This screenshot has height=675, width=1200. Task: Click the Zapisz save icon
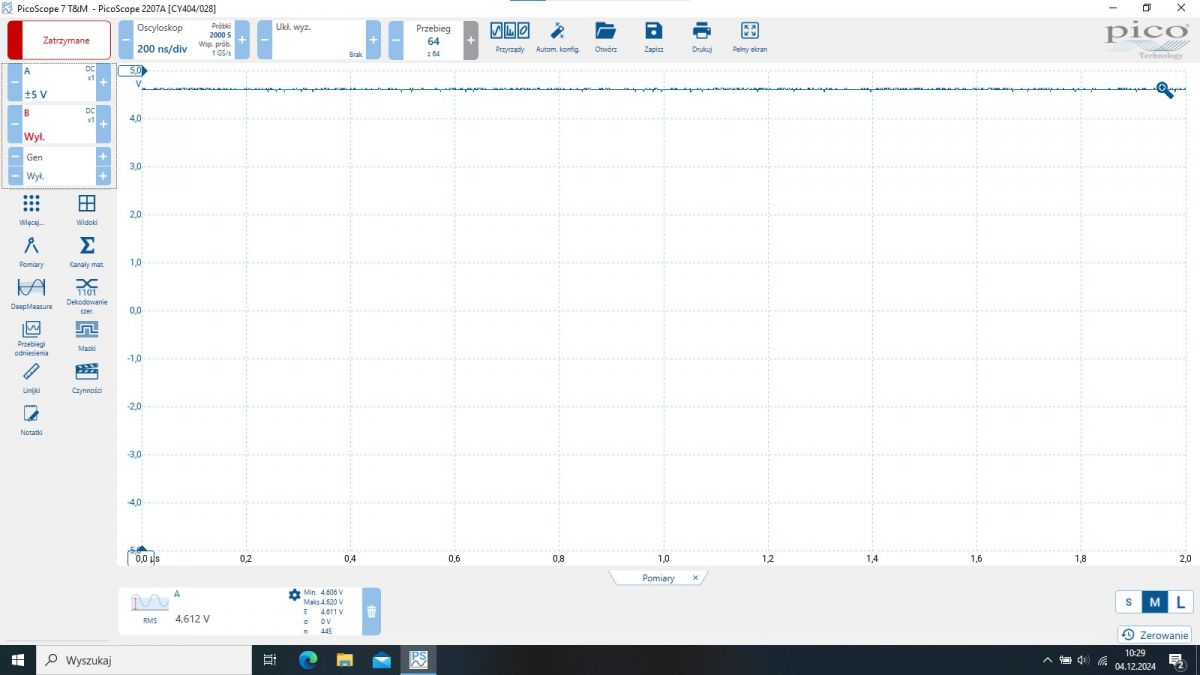[x=654, y=35]
